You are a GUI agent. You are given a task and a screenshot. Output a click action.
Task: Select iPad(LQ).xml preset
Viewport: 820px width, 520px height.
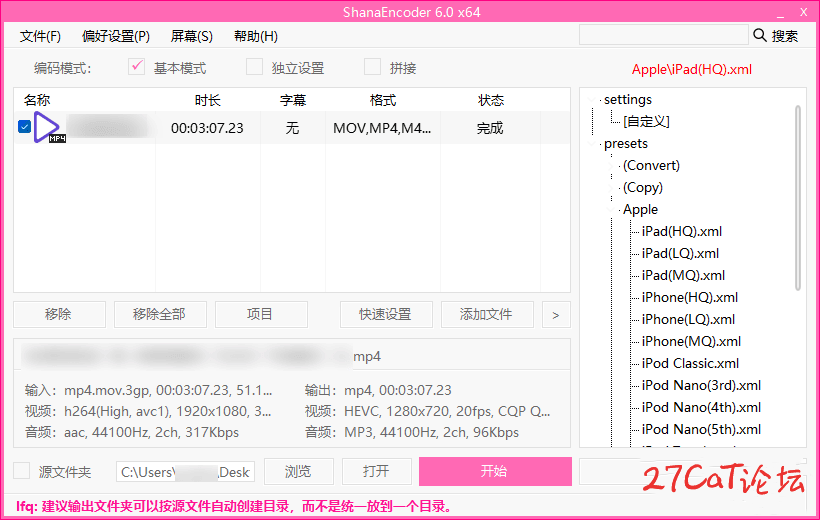pyautogui.click(x=680, y=253)
